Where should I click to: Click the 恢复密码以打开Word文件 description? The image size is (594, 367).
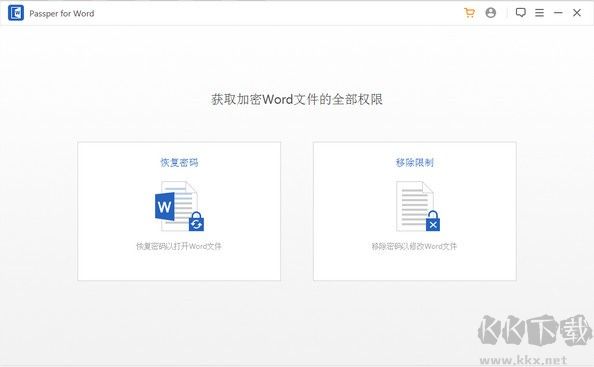click(179, 246)
